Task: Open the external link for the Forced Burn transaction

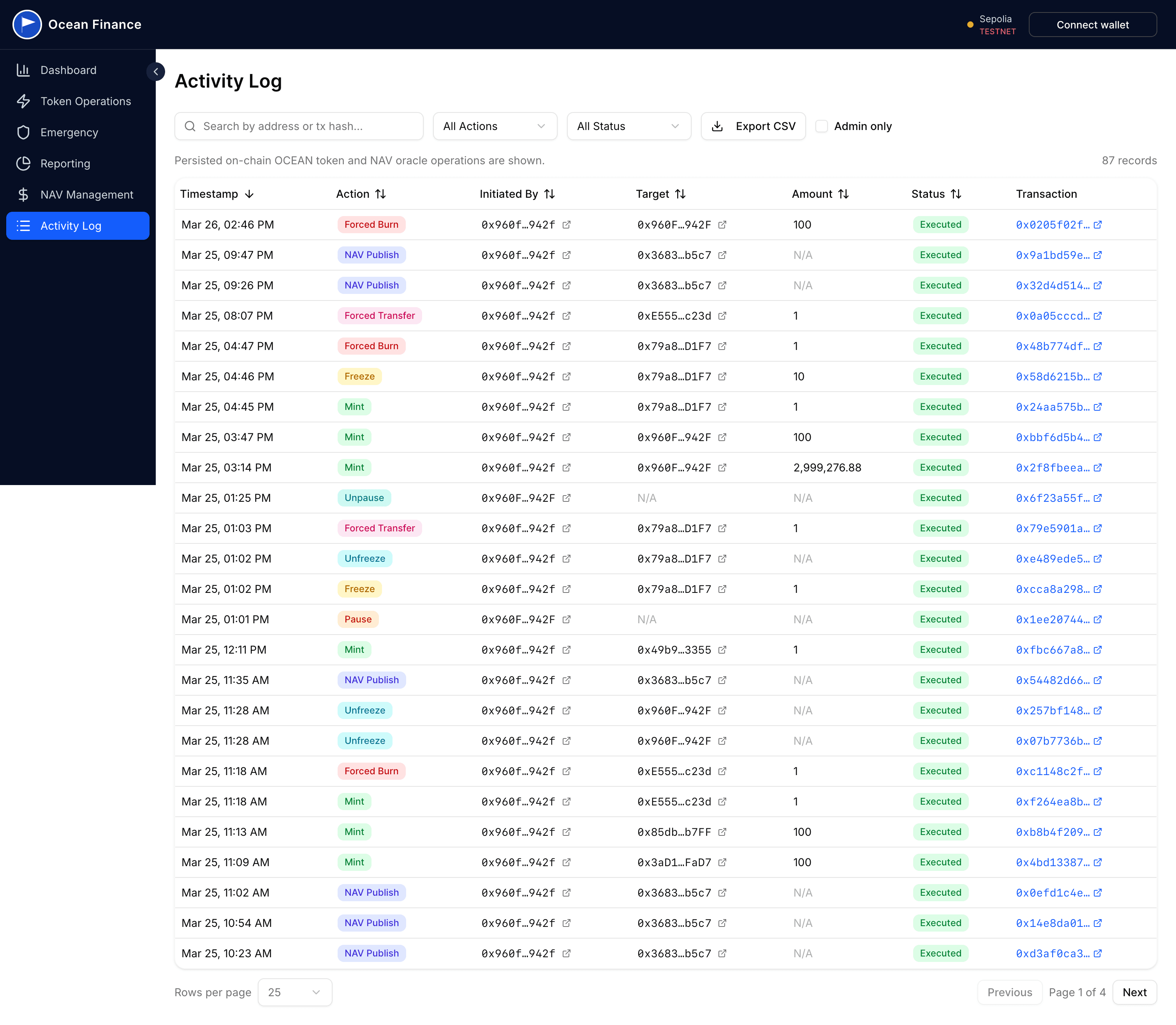Action: point(1098,225)
